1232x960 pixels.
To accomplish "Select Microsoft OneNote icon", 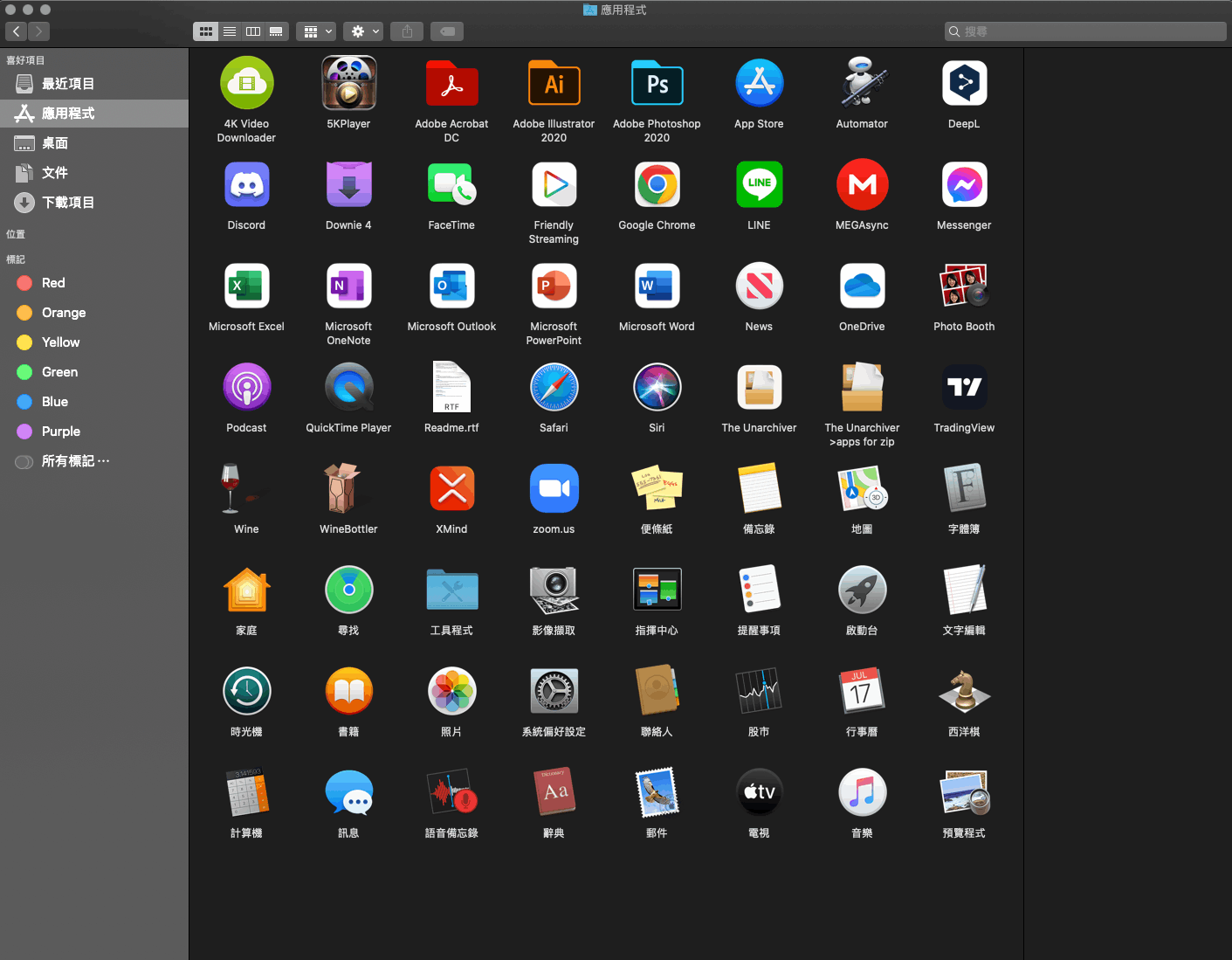I will pyautogui.click(x=348, y=286).
